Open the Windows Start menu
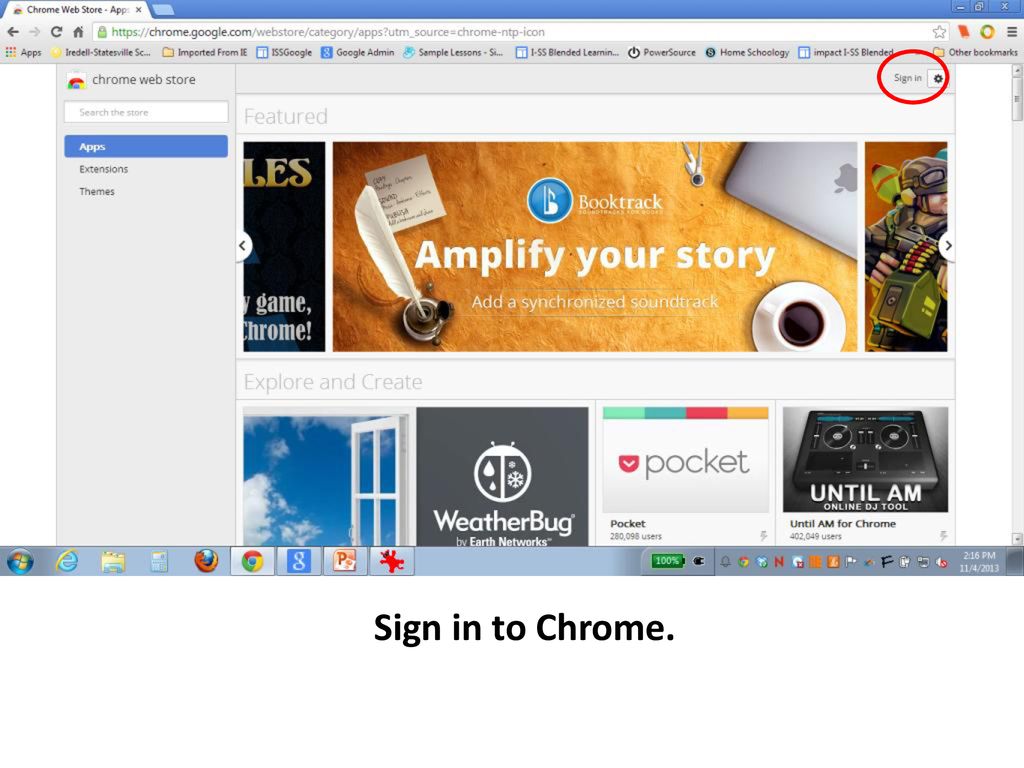The image size is (1024, 768). (20, 562)
